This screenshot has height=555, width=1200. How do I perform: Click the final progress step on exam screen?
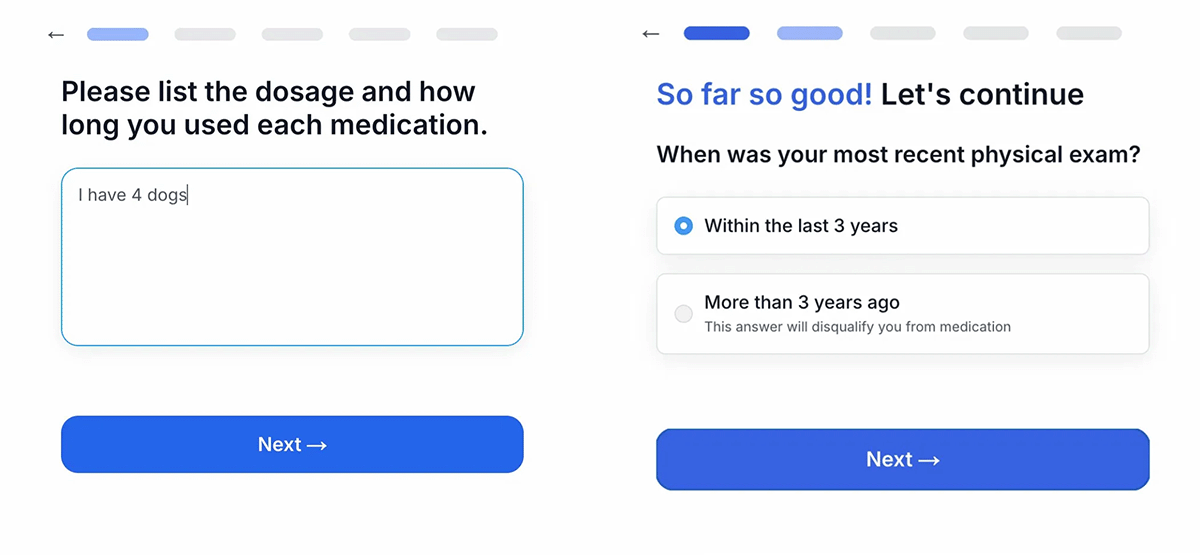1089,33
